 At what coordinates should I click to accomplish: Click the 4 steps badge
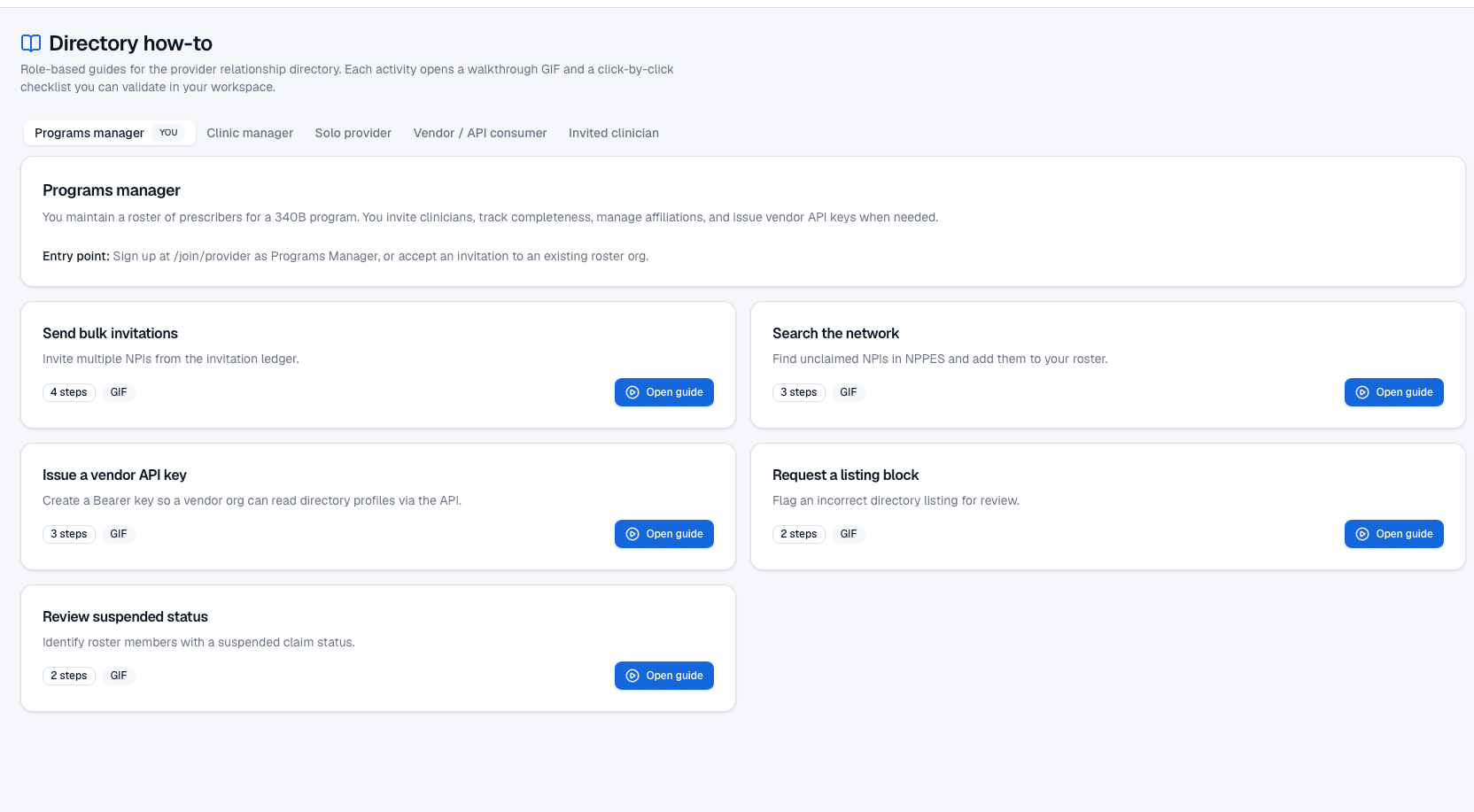coord(69,392)
